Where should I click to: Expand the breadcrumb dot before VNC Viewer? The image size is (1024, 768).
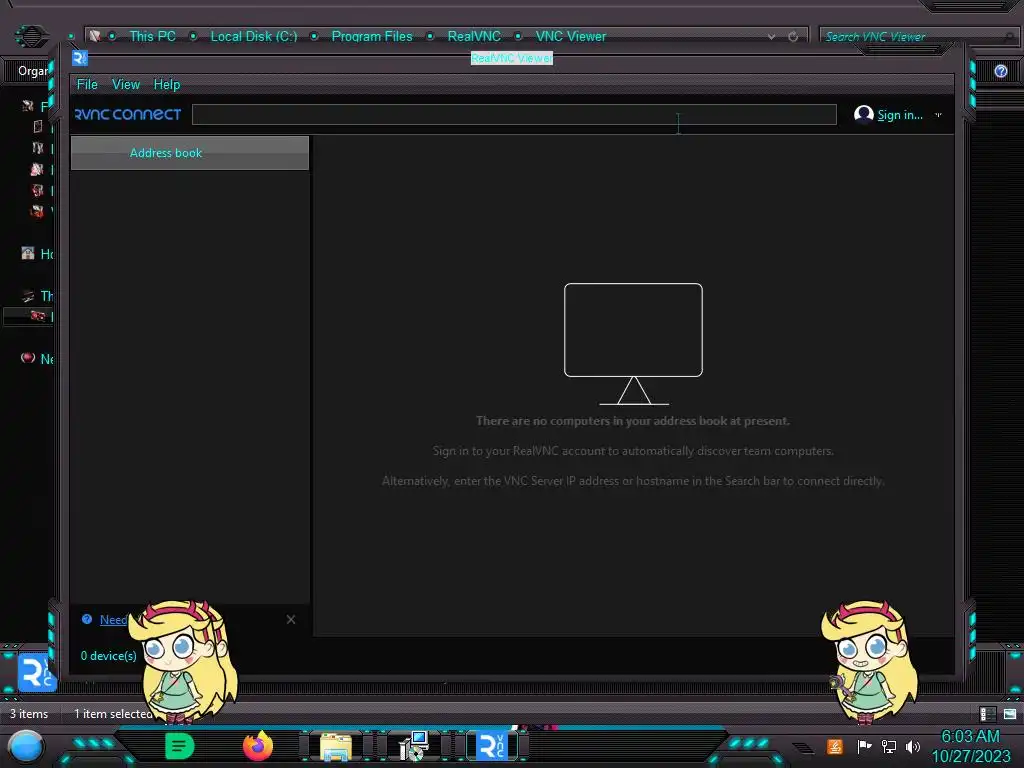pos(518,37)
